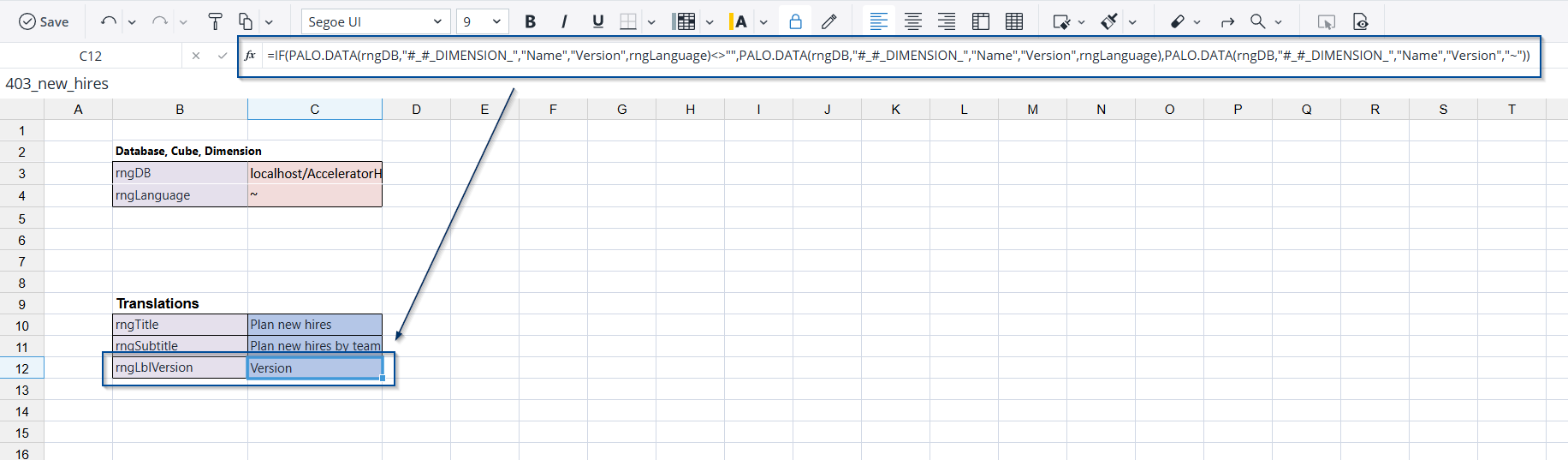
Task: Click the Save button
Action: pos(44,21)
